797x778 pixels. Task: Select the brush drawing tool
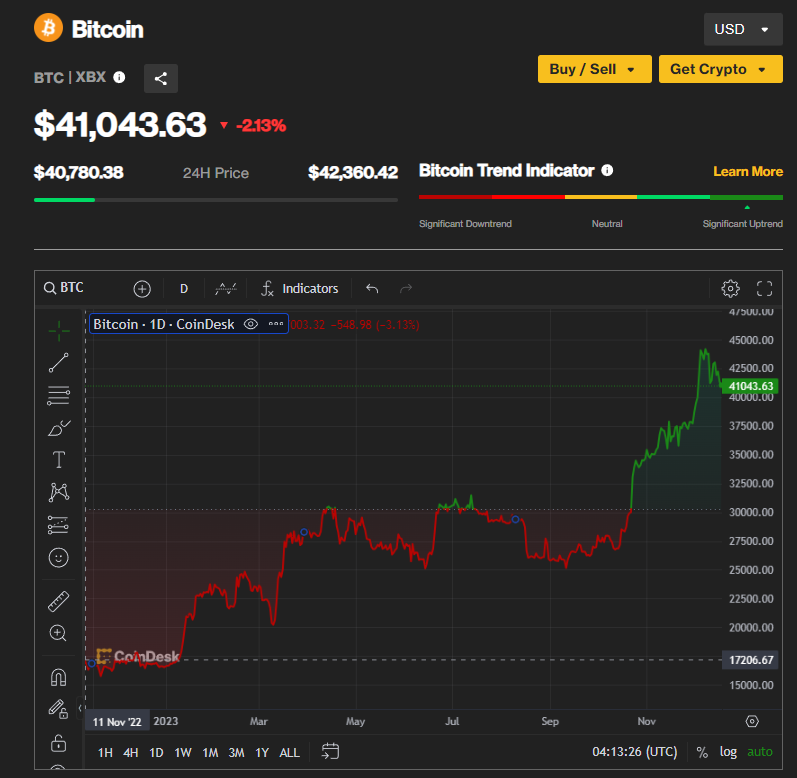coord(59,428)
